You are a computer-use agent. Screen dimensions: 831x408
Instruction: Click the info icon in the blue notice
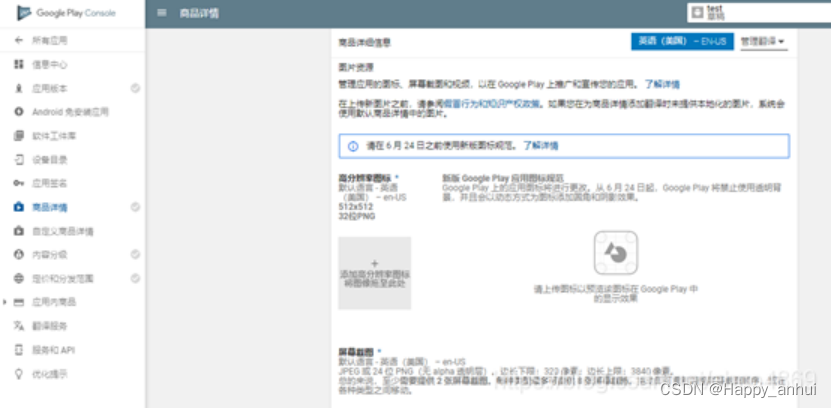click(353, 146)
